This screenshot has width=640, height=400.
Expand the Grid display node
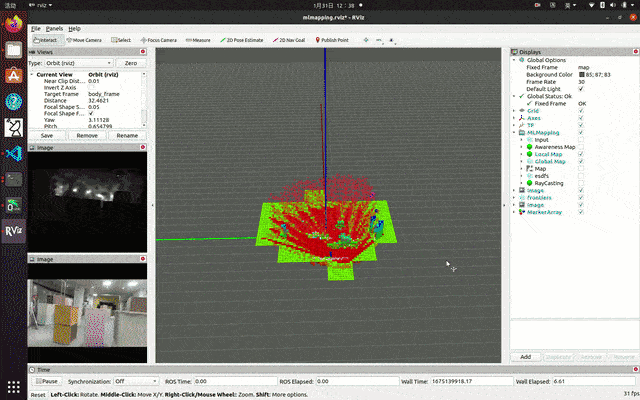[514, 111]
